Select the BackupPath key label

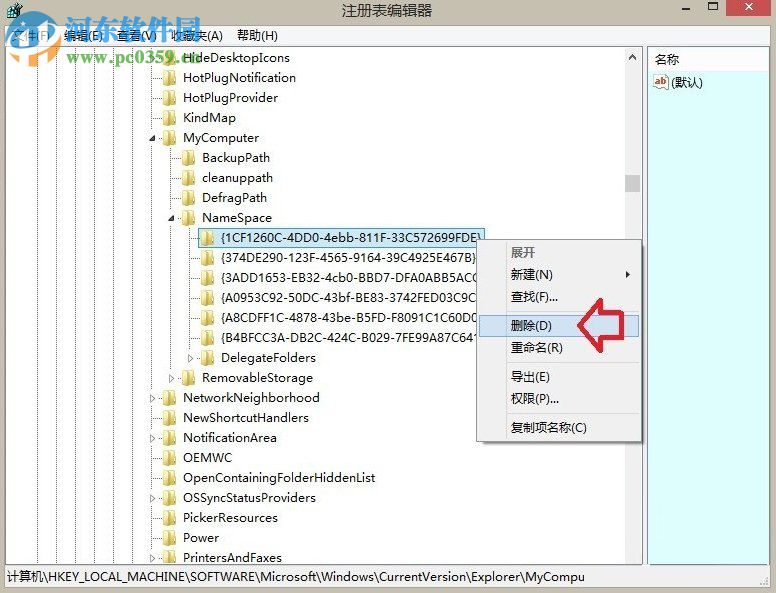pyautogui.click(x=236, y=158)
